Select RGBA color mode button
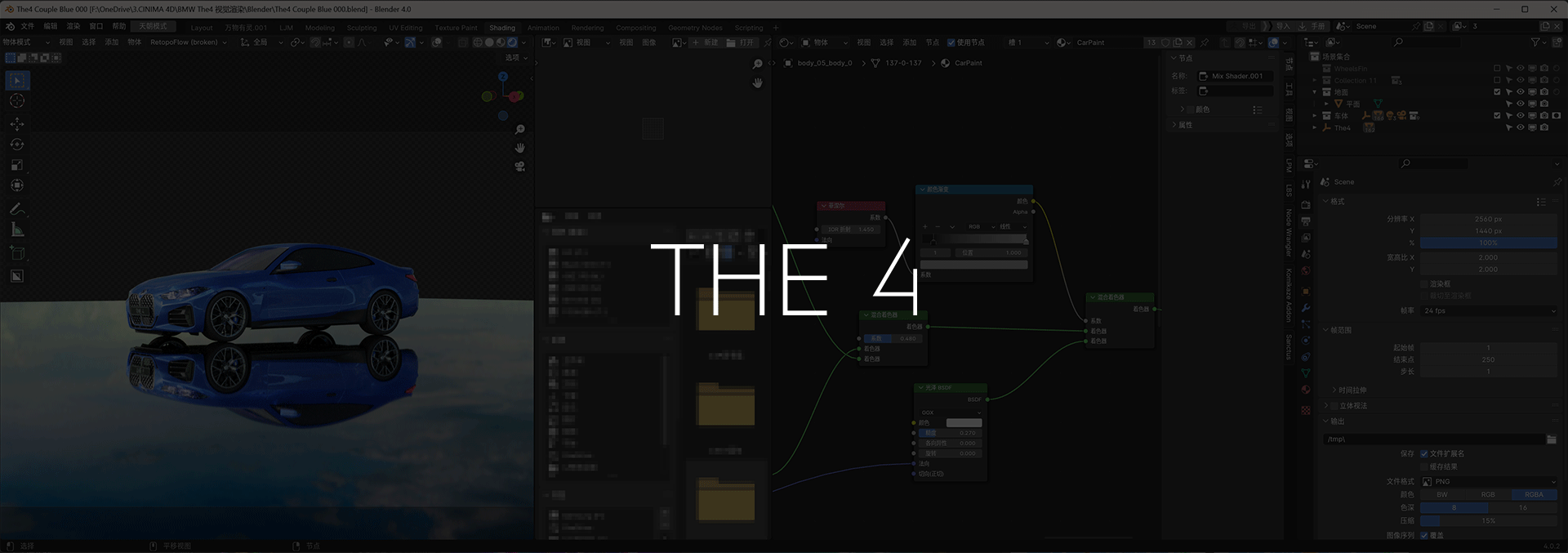 (x=1535, y=495)
